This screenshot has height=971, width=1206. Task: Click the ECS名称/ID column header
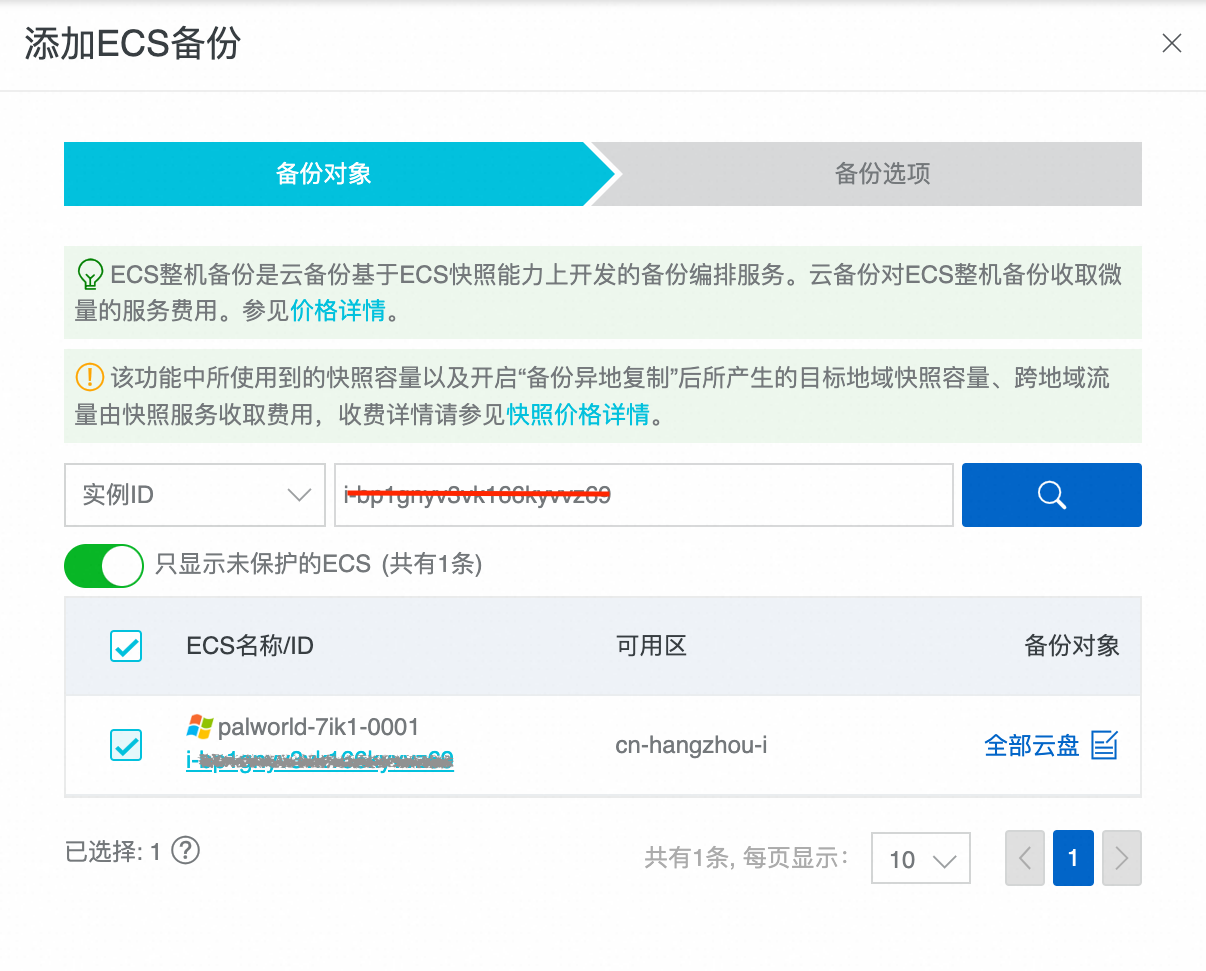coord(250,646)
